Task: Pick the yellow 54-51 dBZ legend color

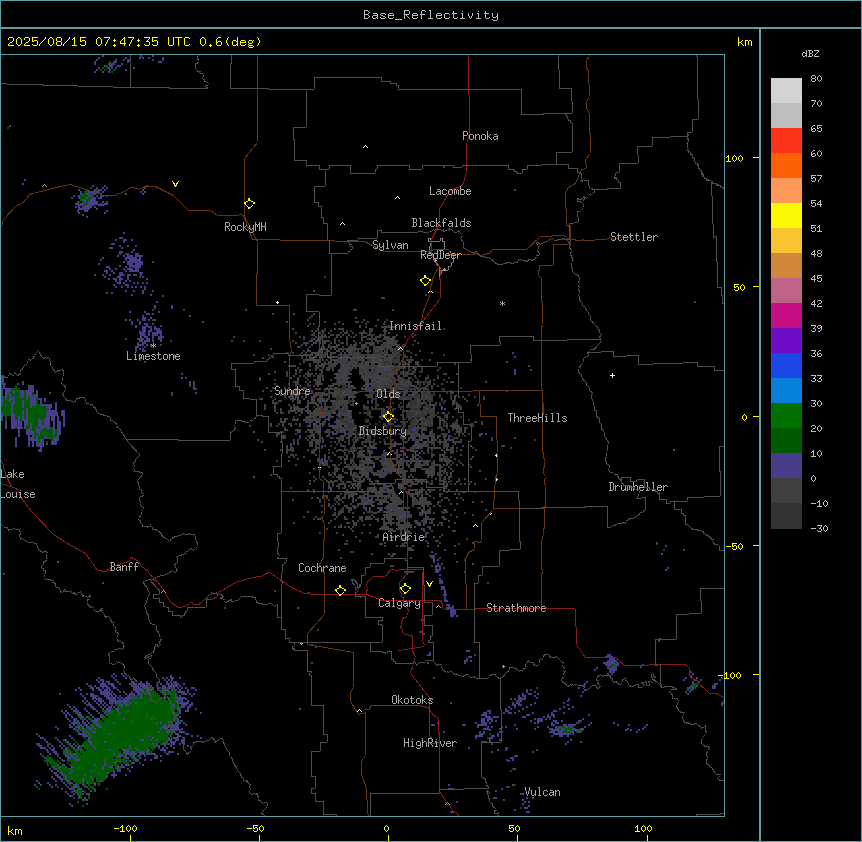Action: coord(786,215)
